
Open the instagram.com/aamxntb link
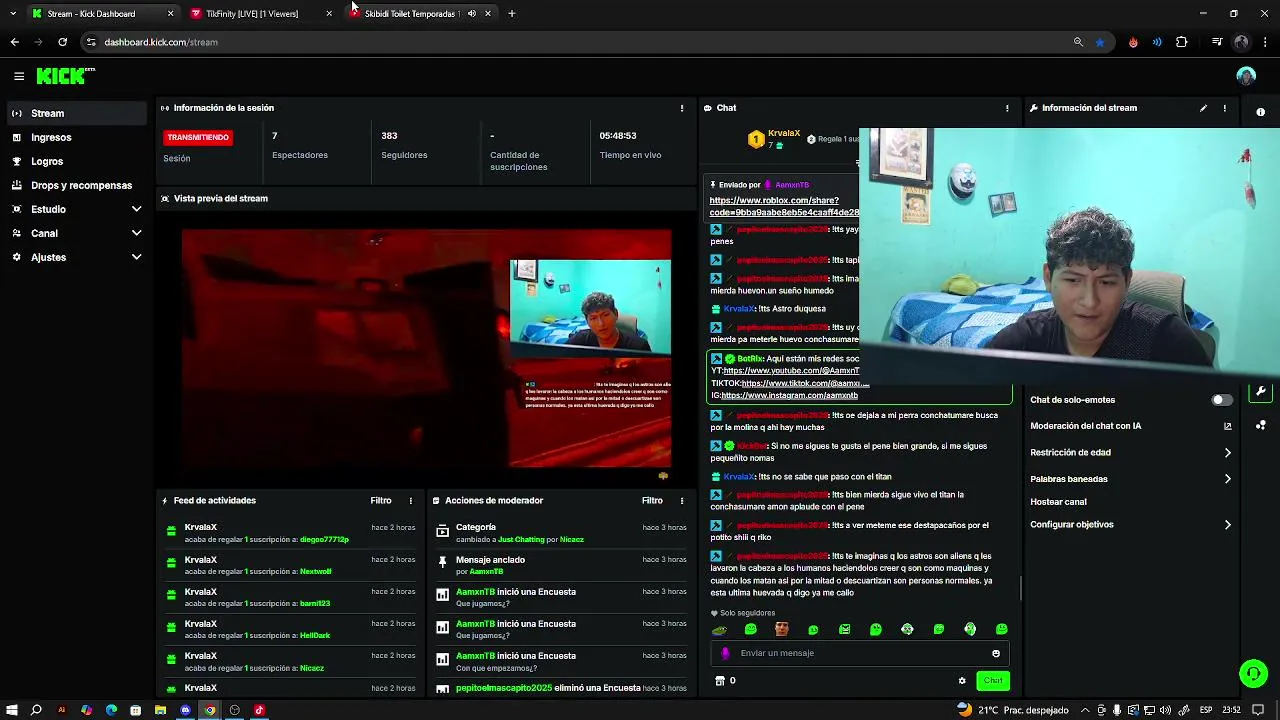(x=789, y=395)
